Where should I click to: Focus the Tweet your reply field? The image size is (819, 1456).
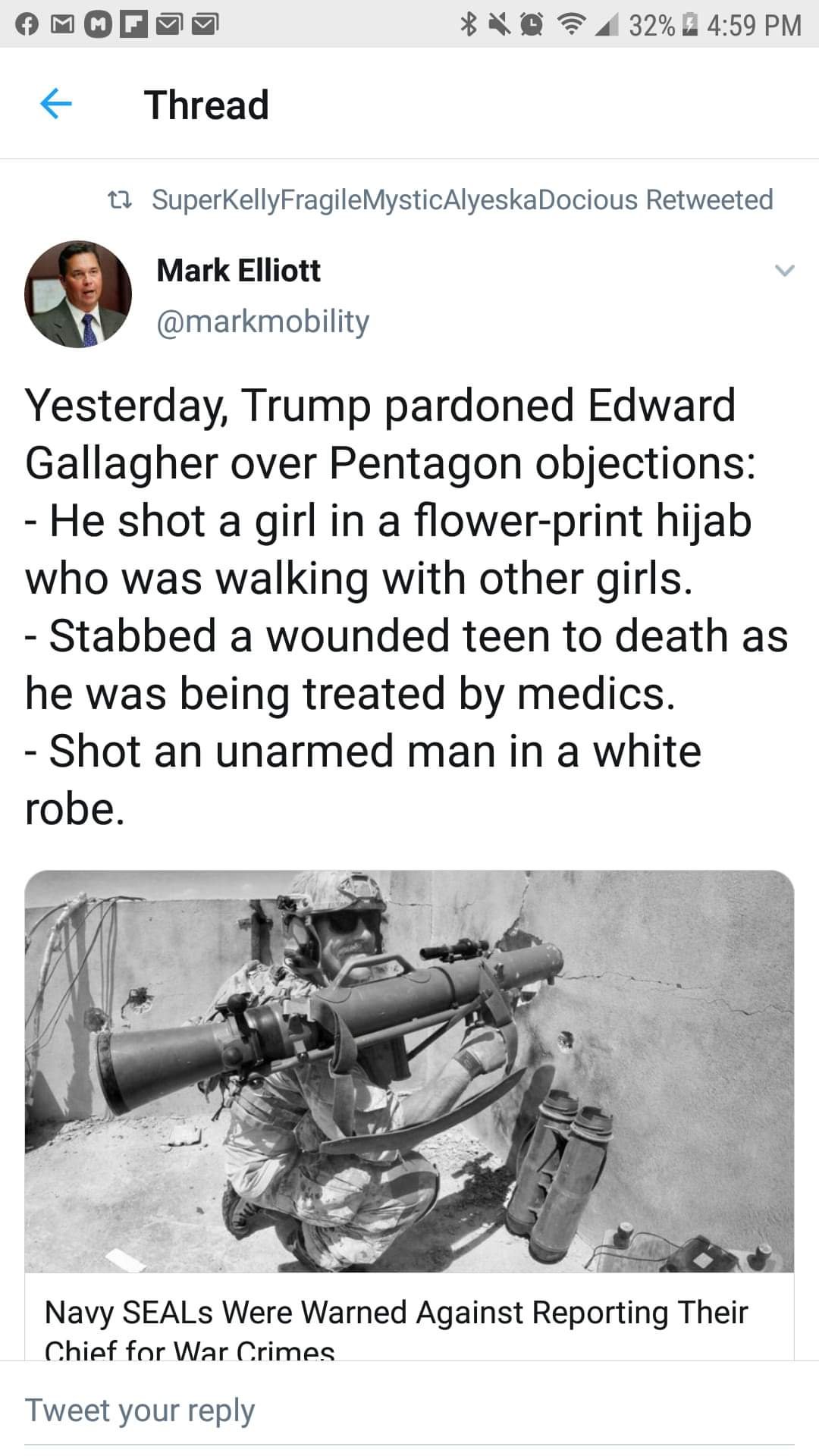click(409, 1410)
